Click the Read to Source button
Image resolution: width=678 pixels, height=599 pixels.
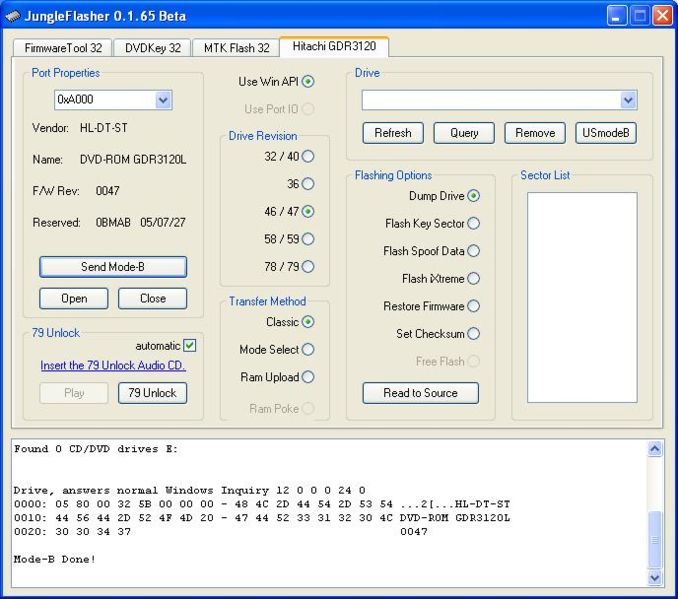(421, 393)
